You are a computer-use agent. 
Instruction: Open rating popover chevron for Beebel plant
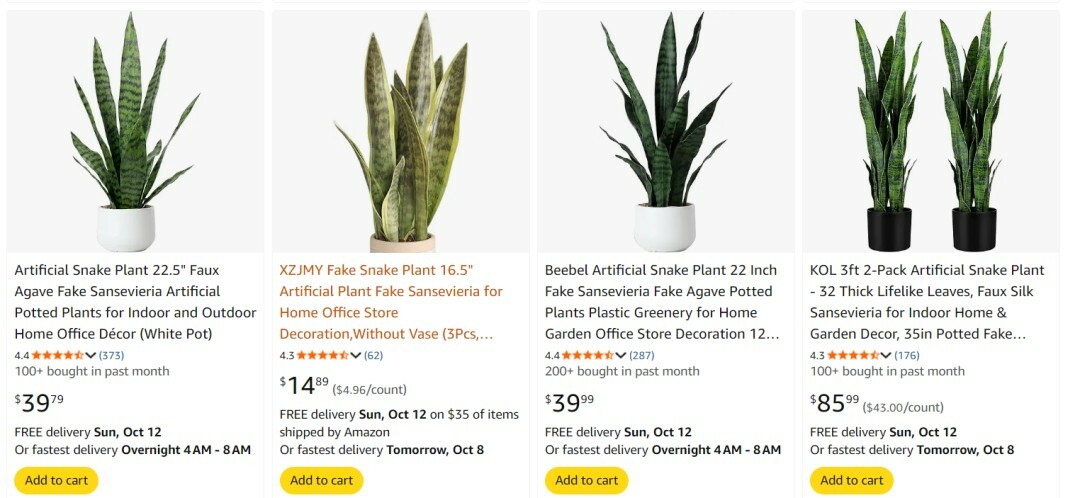tap(621, 355)
